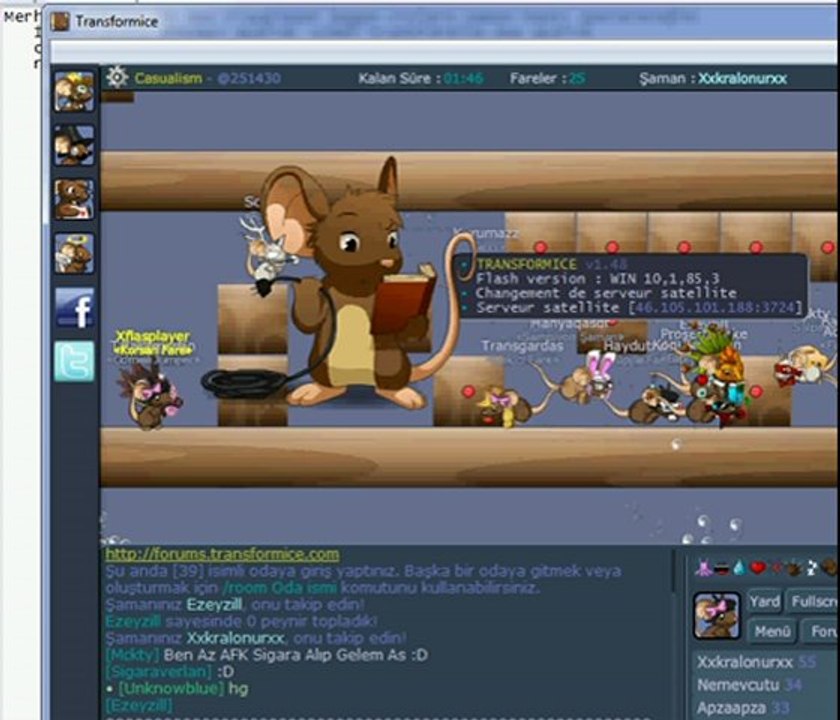
Task: Use the brown facepalm emote icon
Action: point(830,568)
